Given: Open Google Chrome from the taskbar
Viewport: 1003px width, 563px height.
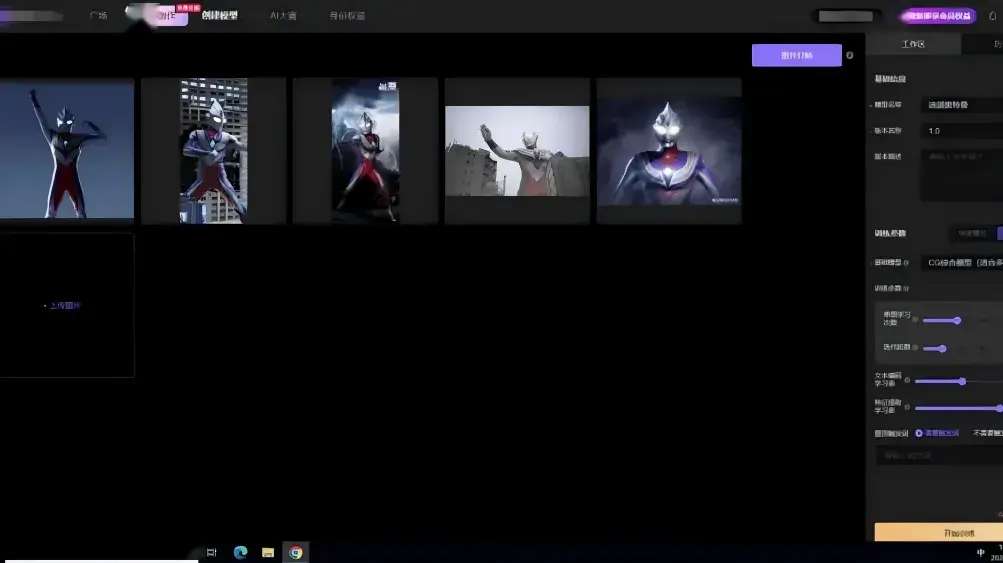Looking at the screenshot, I should coord(296,552).
